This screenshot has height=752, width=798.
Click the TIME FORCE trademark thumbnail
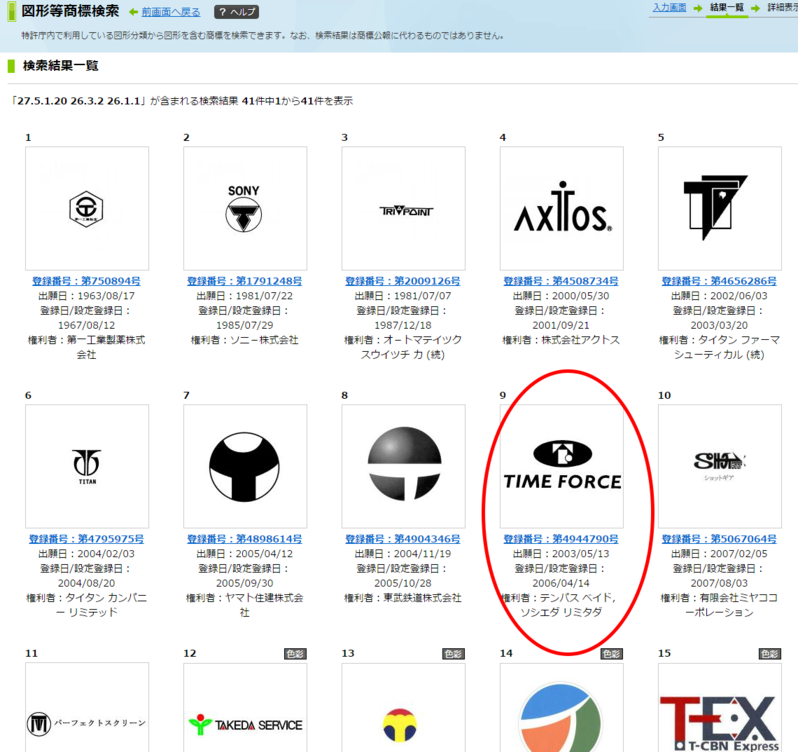pos(562,467)
